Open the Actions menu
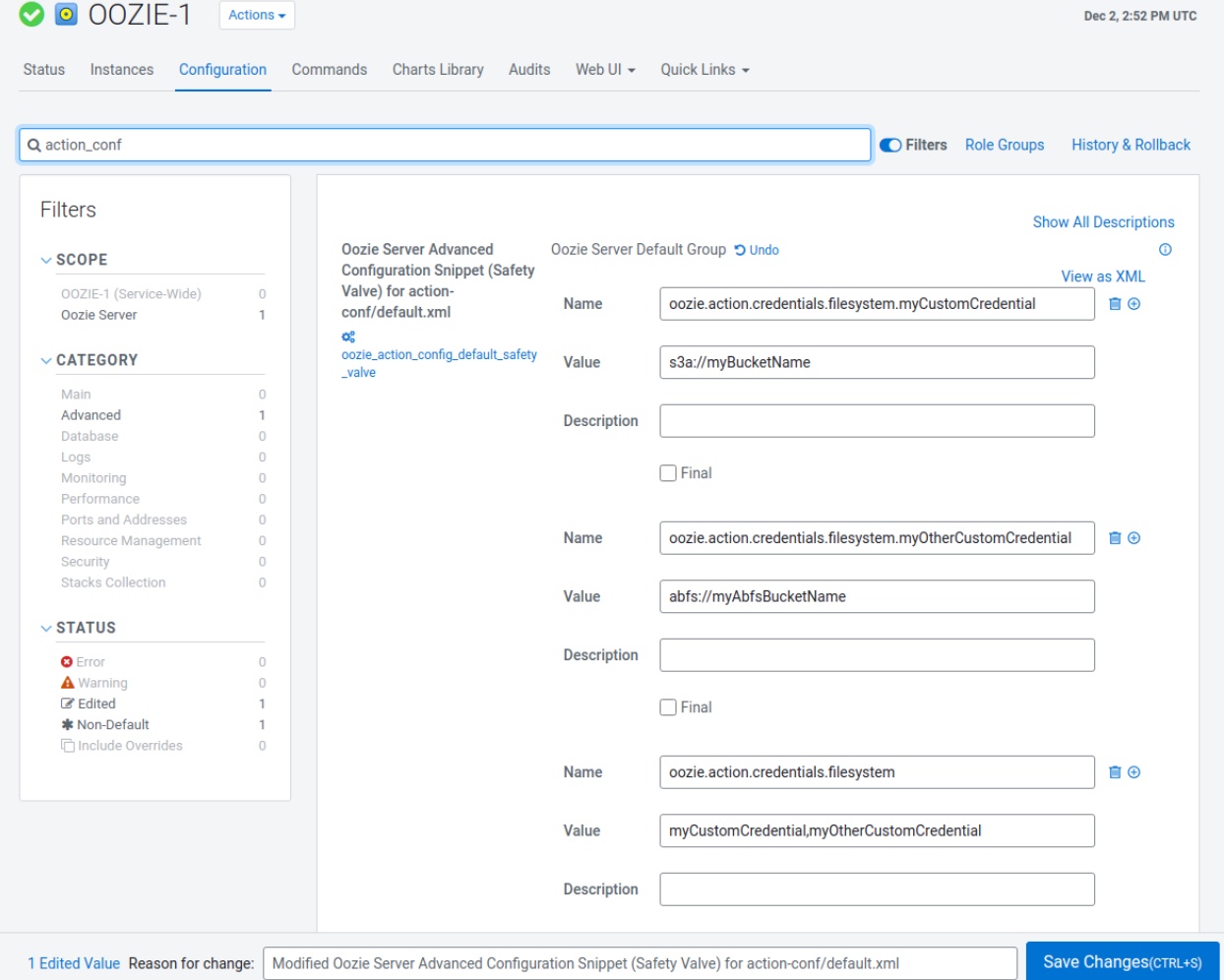 (x=255, y=15)
